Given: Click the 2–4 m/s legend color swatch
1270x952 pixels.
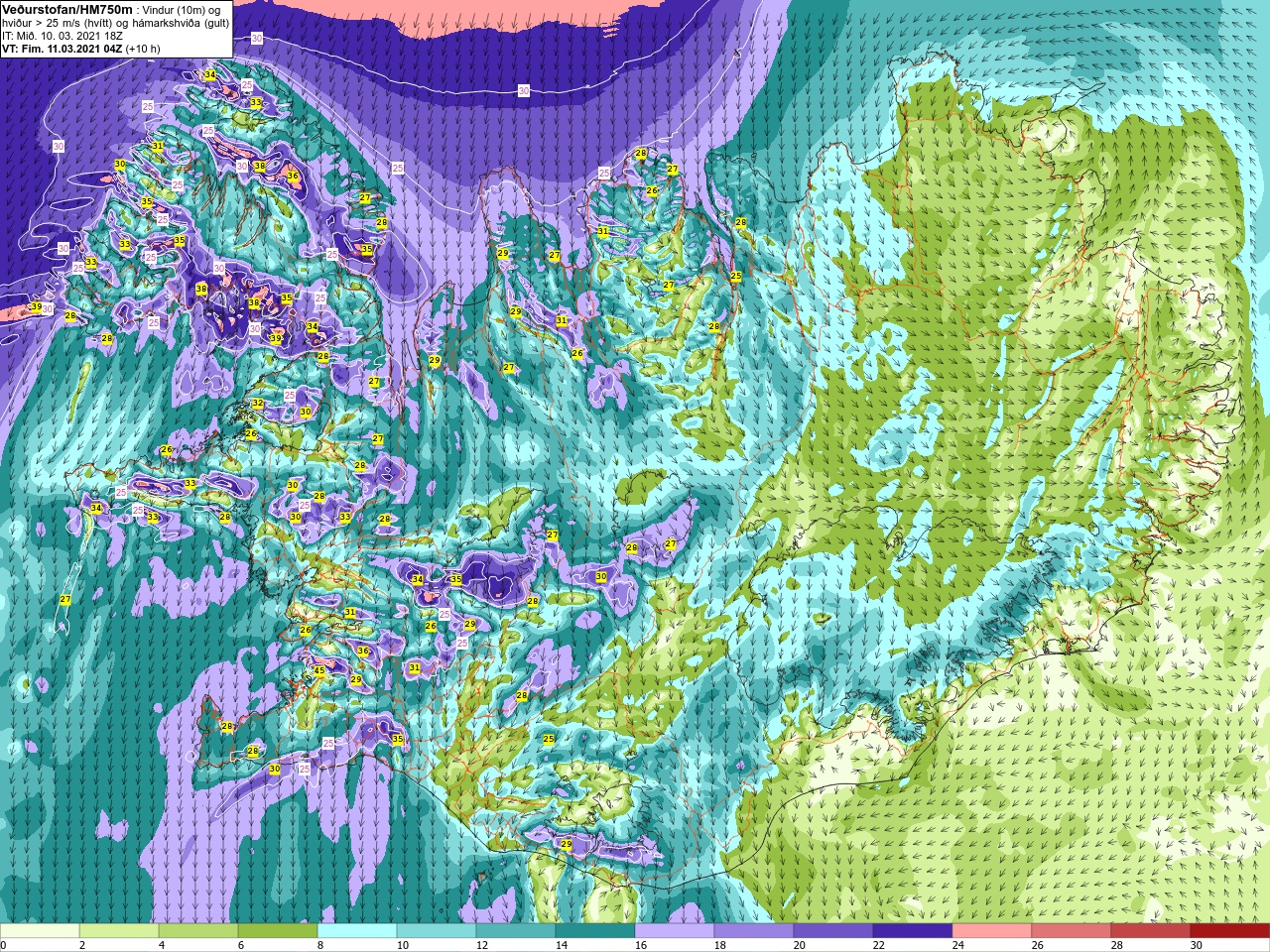Looking at the screenshot, I should [119, 932].
